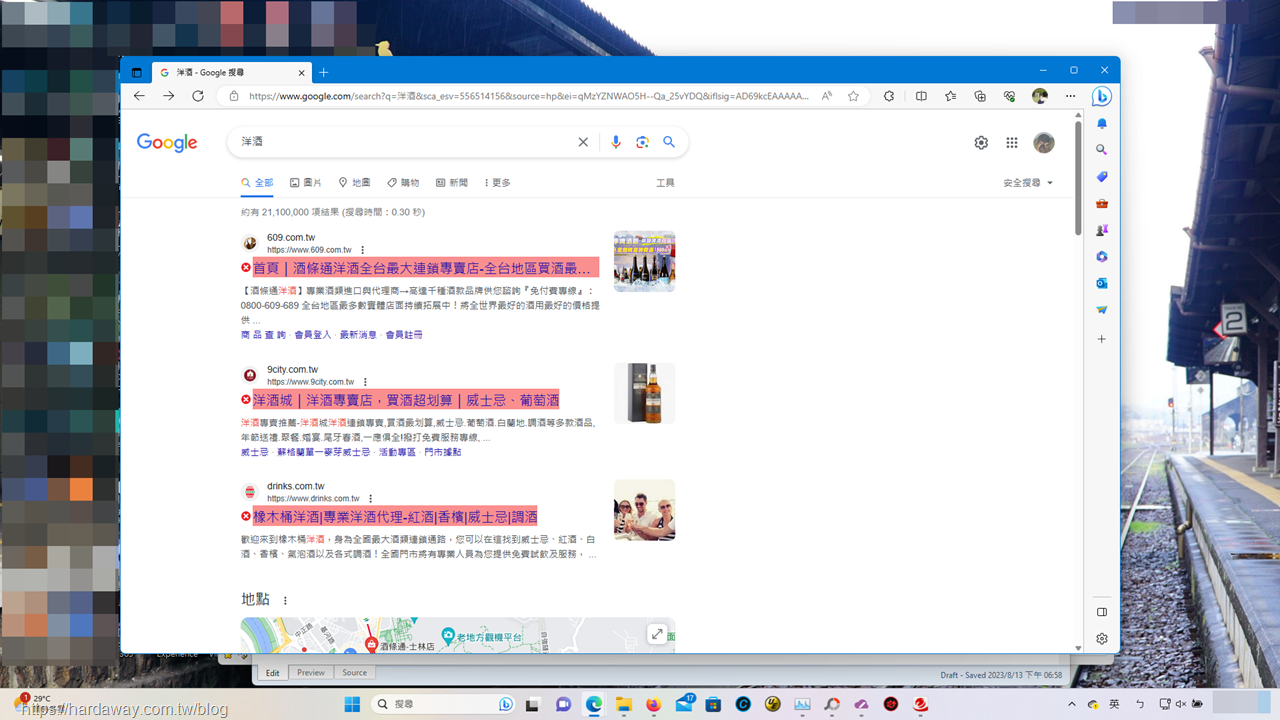
Task: Open File Explorer from the taskbar
Action: coord(624,704)
